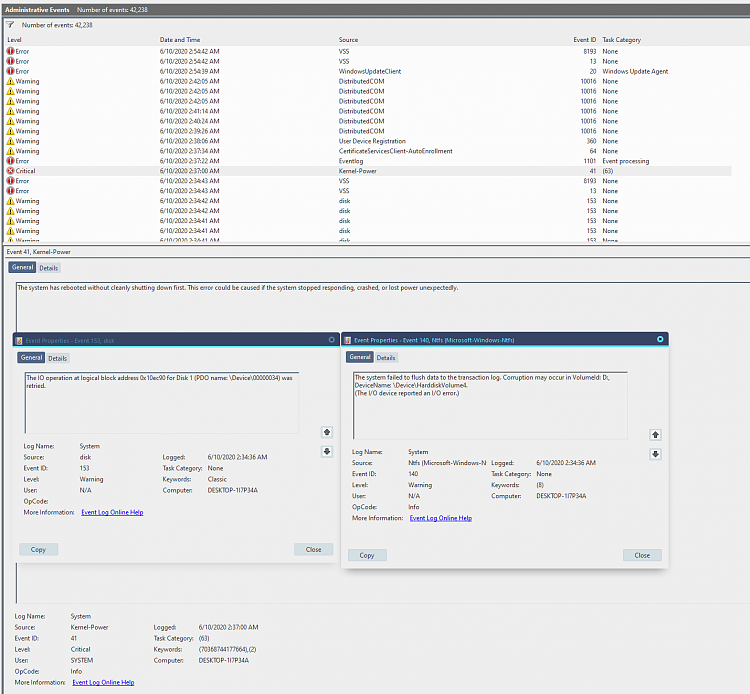Select DistributedCOM row at 2:41:14 AM

(x=368, y=111)
